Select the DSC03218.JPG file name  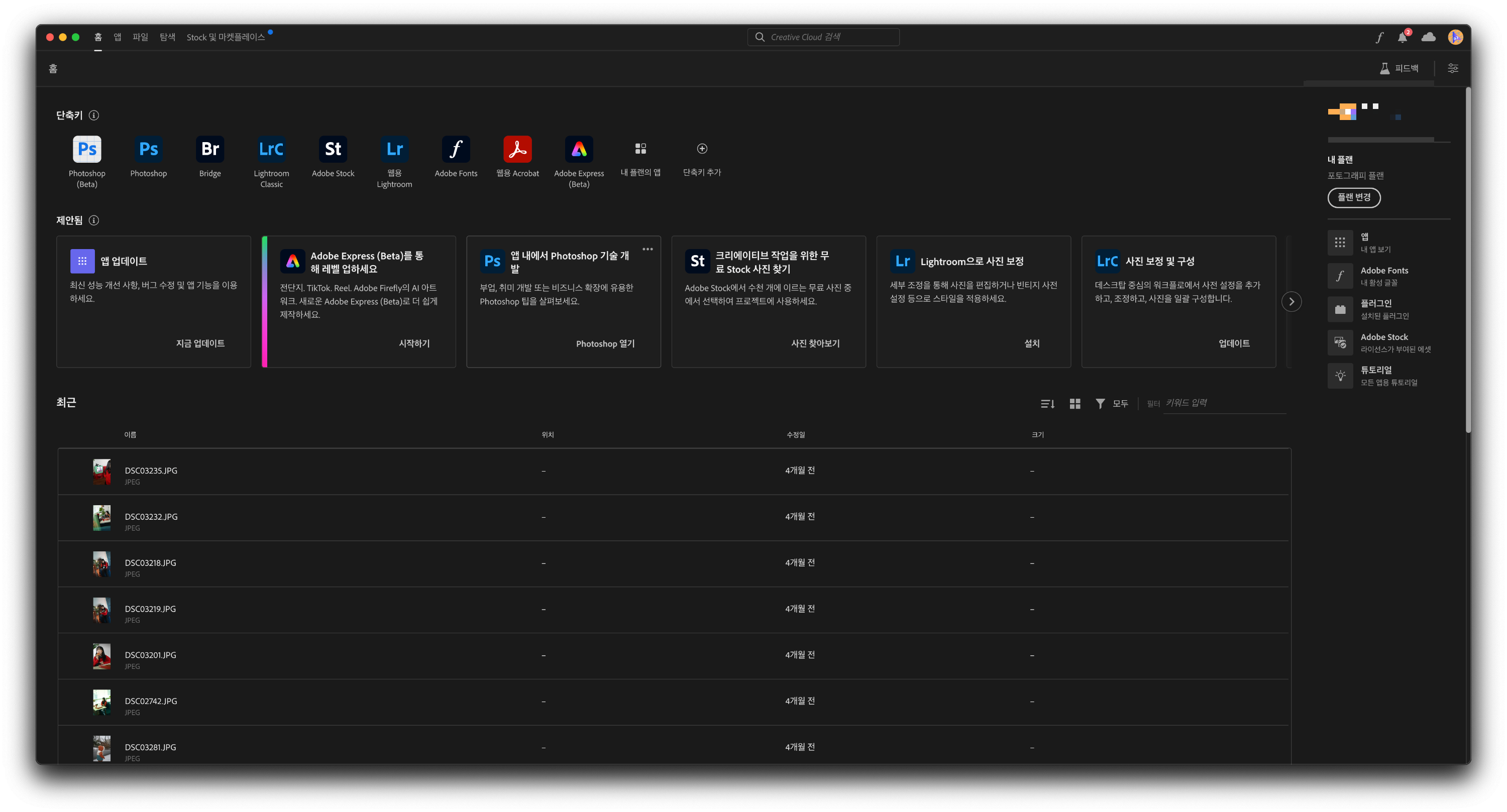click(x=150, y=563)
